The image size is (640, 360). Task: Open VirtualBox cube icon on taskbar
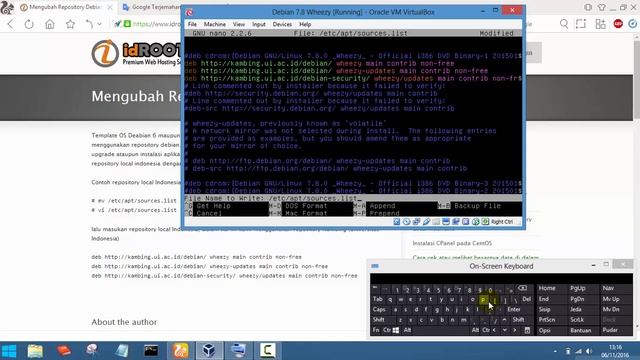tap(209, 351)
